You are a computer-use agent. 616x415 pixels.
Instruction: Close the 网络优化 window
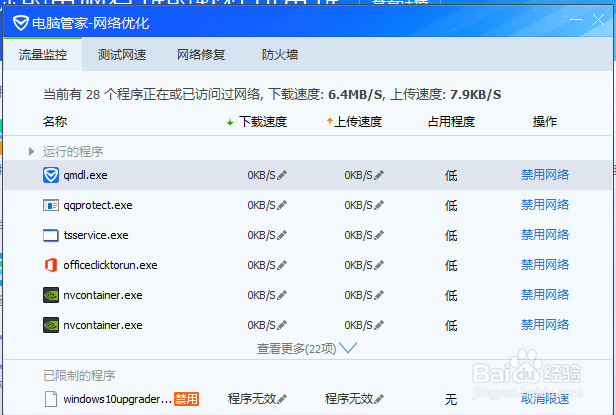598,19
